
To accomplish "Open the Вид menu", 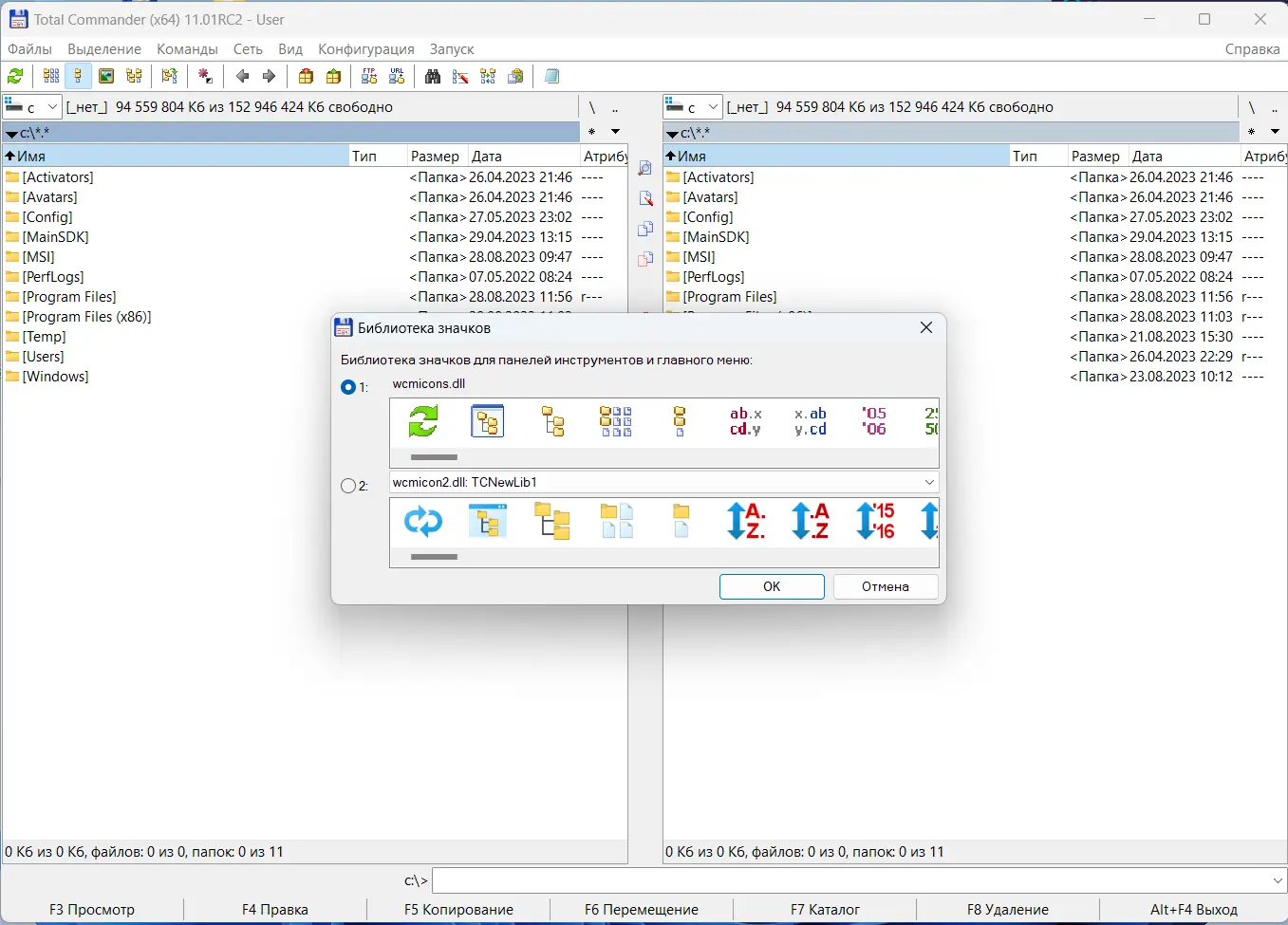I will (x=290, y=49).
